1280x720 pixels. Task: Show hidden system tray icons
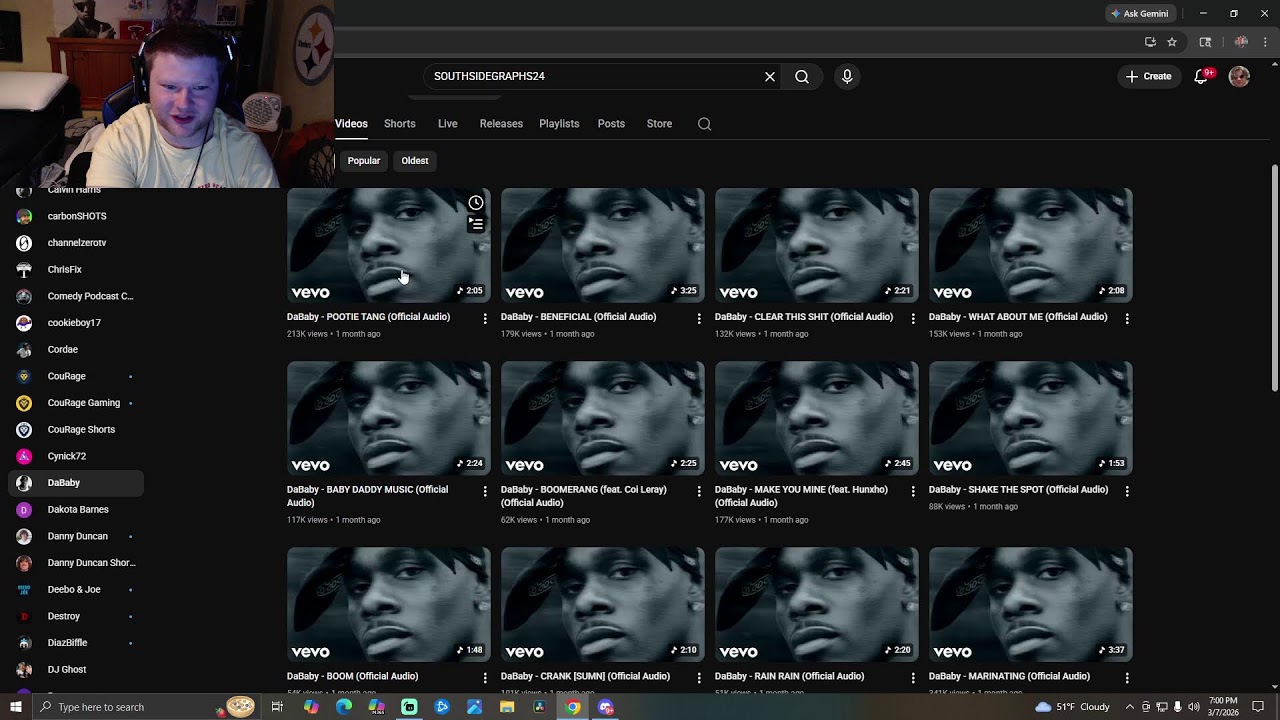(x=1130, y=707)
